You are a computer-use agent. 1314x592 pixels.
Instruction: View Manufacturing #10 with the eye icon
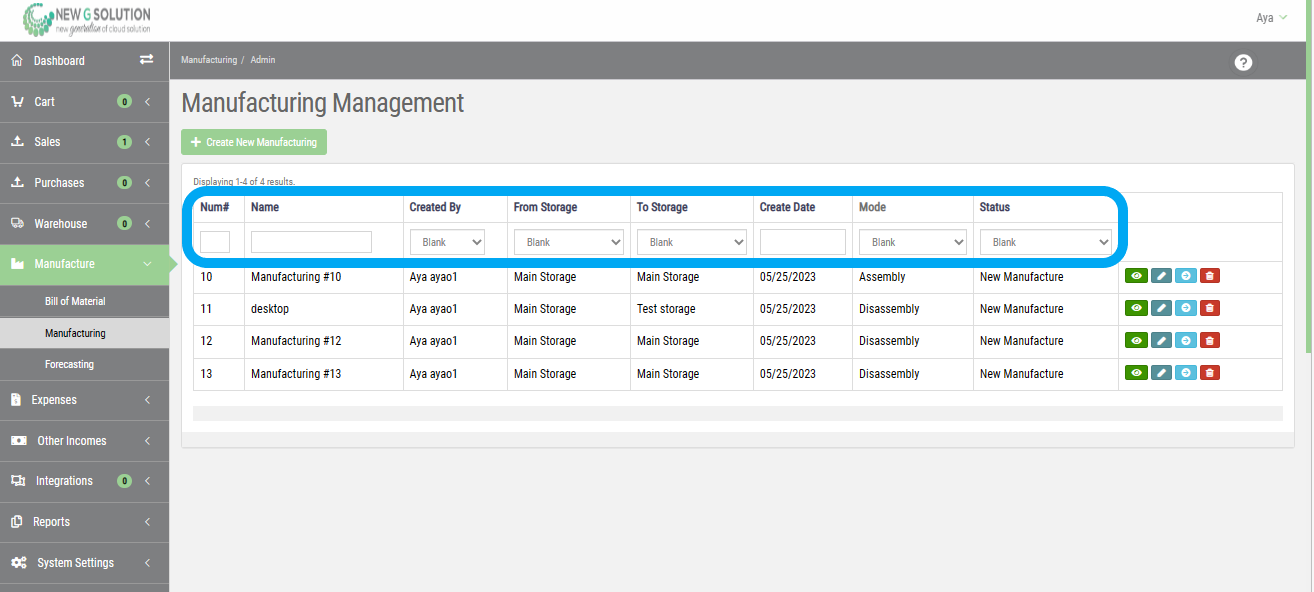1136,276
